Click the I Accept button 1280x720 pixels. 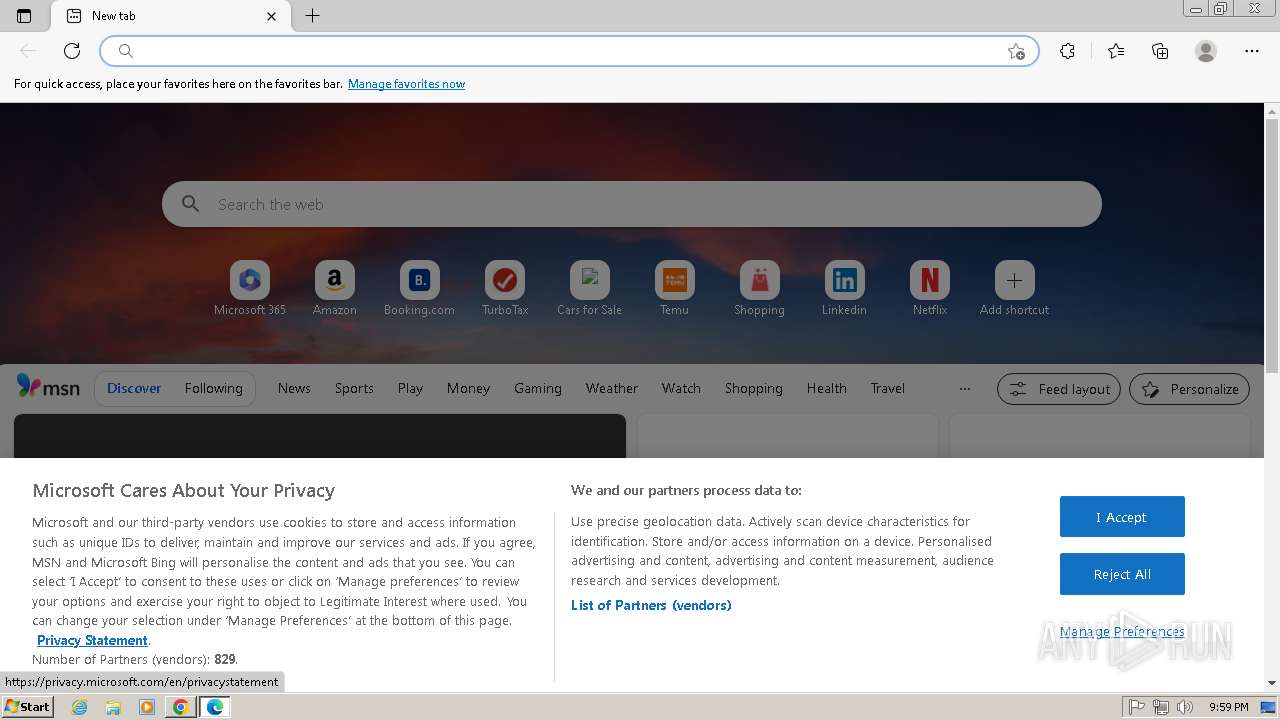[x=1122, y=517]
